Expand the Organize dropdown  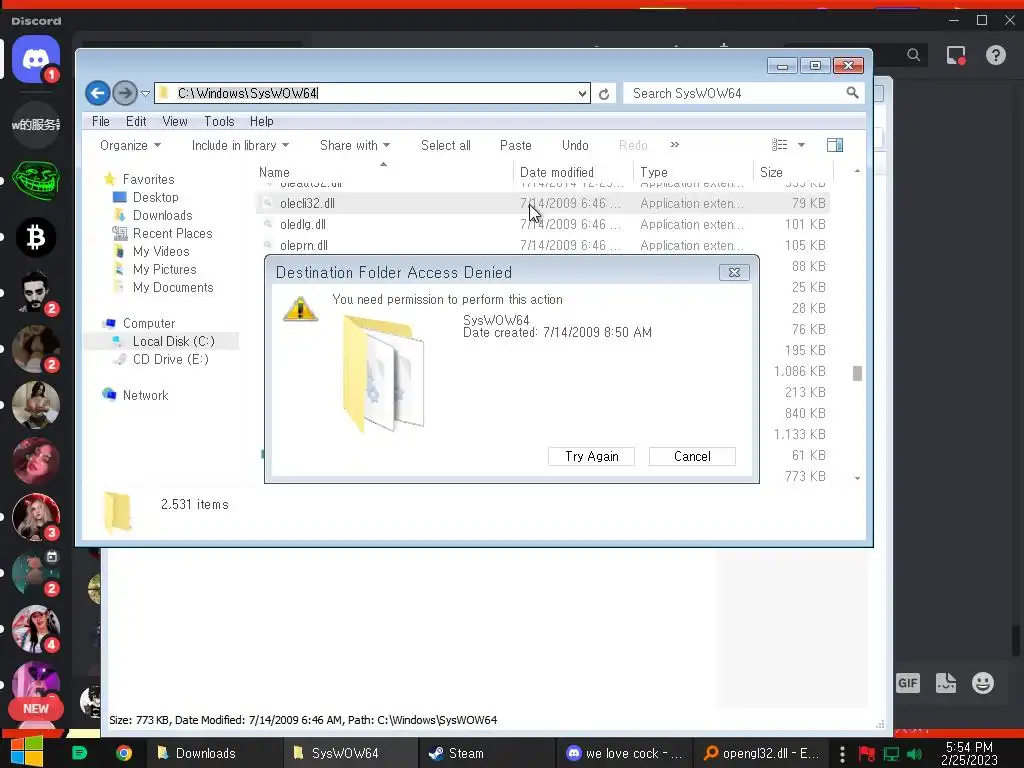pos(130,145)
